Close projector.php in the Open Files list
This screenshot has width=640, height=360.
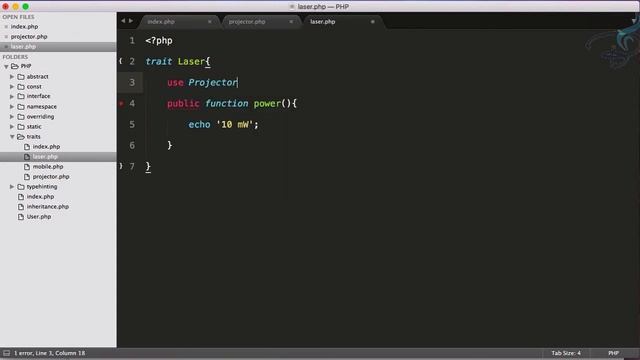(x=6, y=37)
